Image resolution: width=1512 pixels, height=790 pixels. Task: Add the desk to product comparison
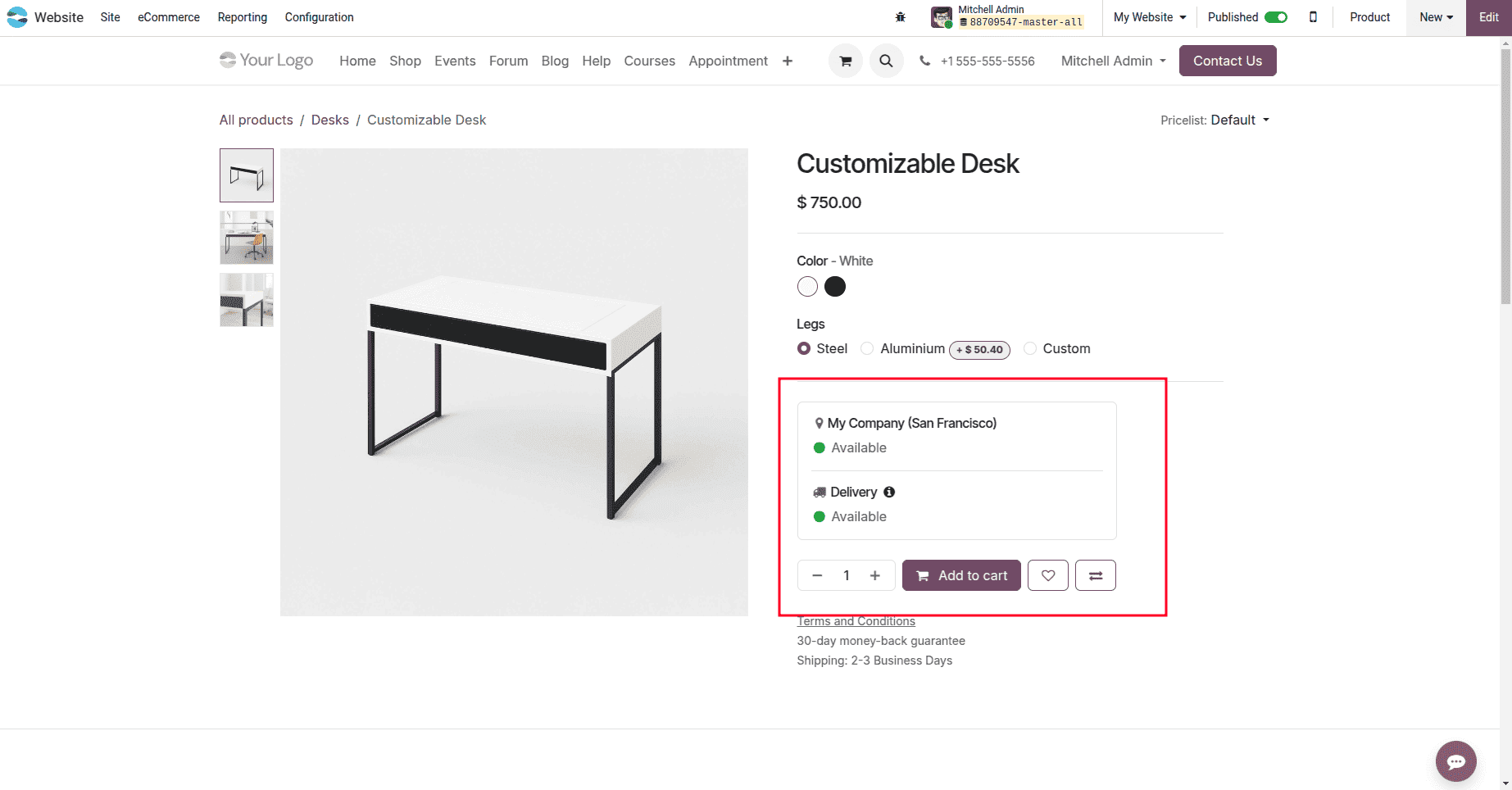[x=1095, y=574]
